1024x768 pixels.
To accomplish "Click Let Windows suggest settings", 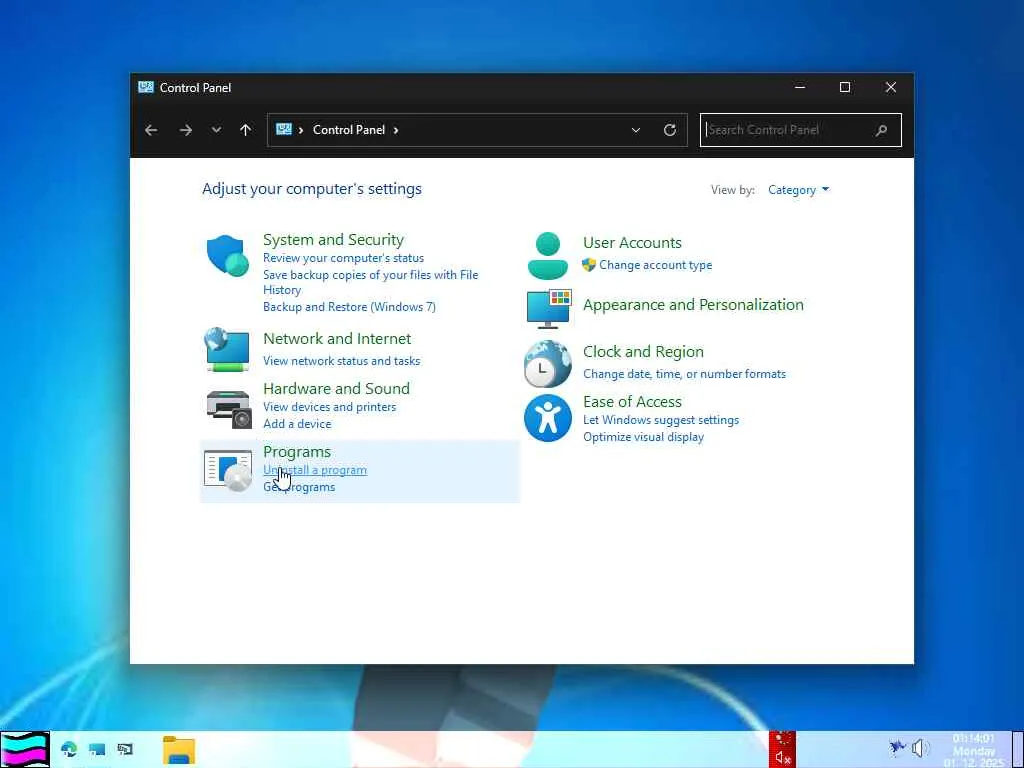I will coord(661,420).
